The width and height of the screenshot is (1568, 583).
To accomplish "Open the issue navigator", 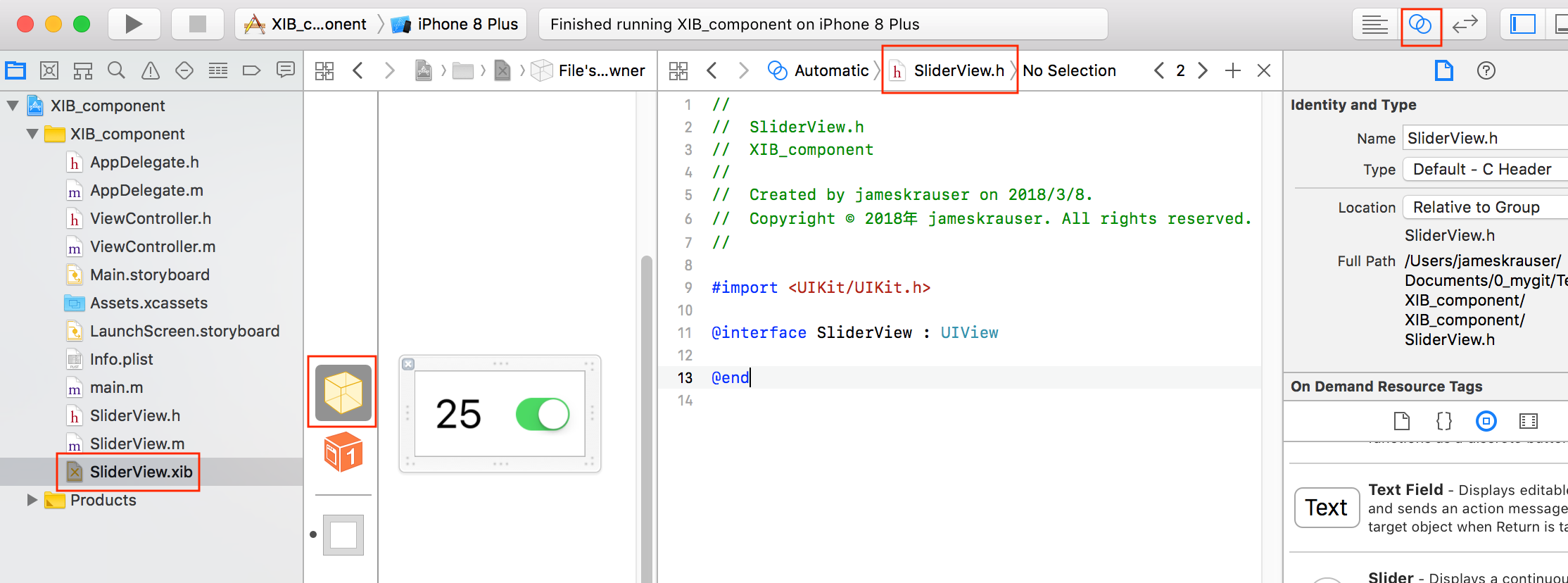I will [x=151, y=70].
